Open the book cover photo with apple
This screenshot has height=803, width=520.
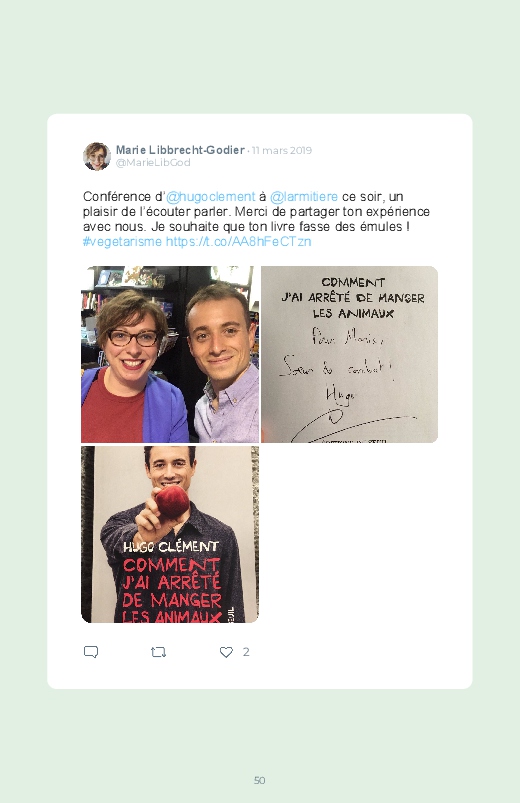point(170,535)
